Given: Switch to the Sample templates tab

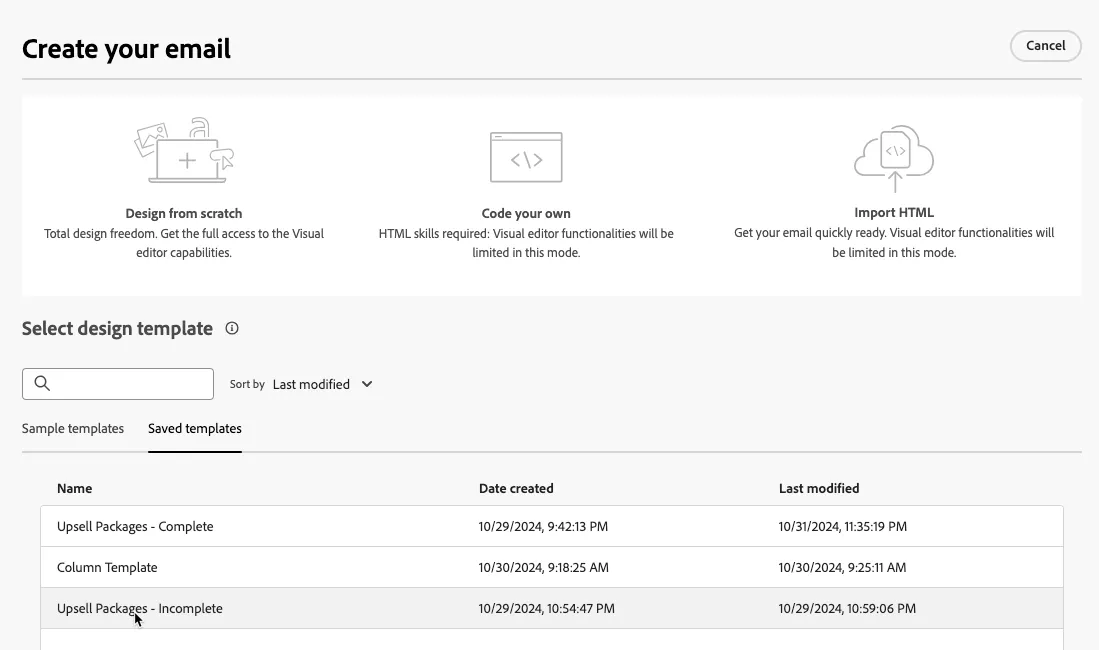Looking at the screenshot, I should (73, 428).
